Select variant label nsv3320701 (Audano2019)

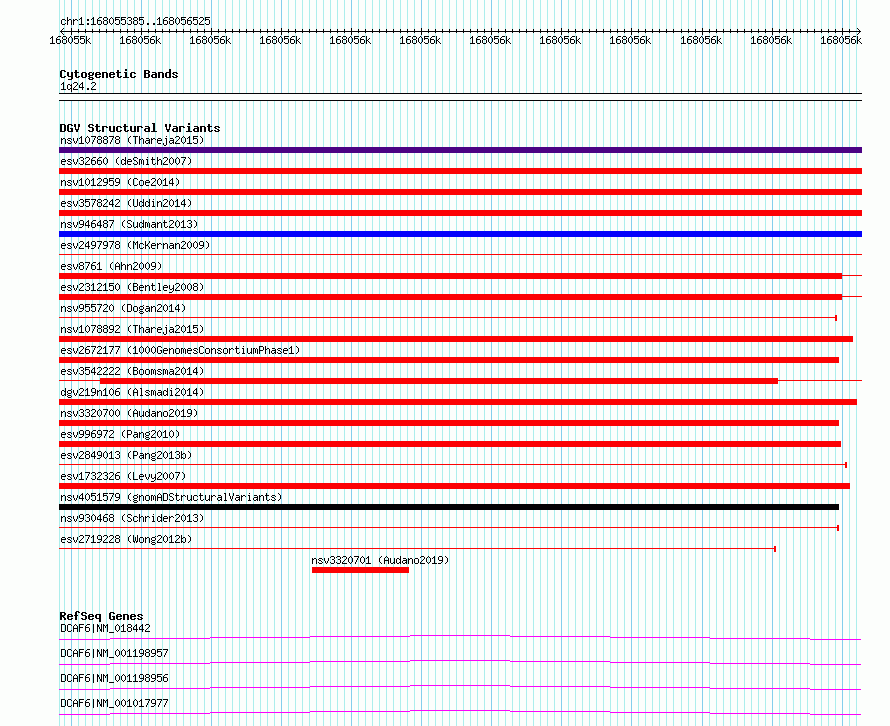point(380,560)
